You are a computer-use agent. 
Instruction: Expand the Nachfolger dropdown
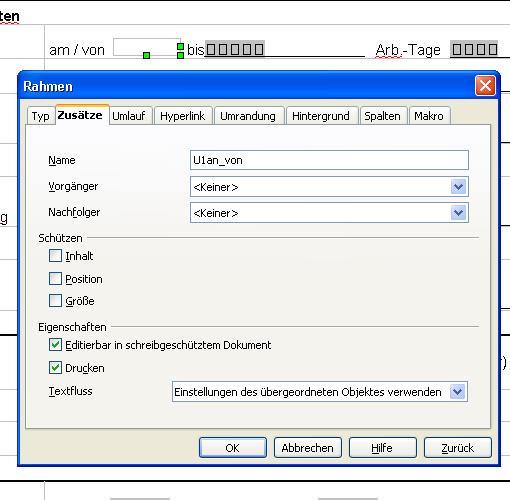click(x=458, y=213)
